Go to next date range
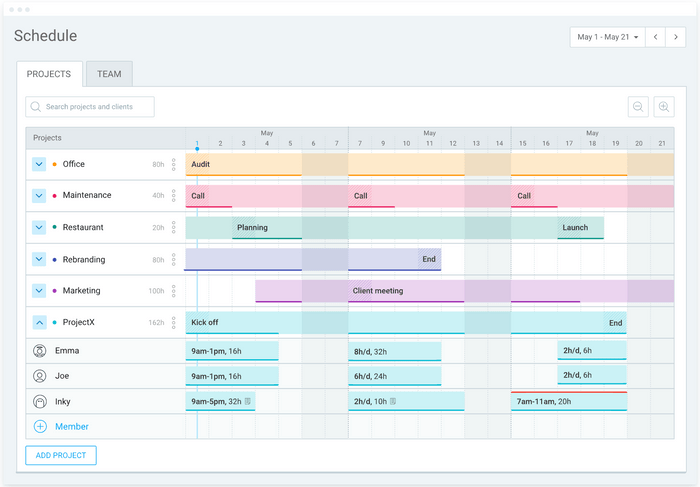This screenshot has height=487, width=700. tap(676, 37)
